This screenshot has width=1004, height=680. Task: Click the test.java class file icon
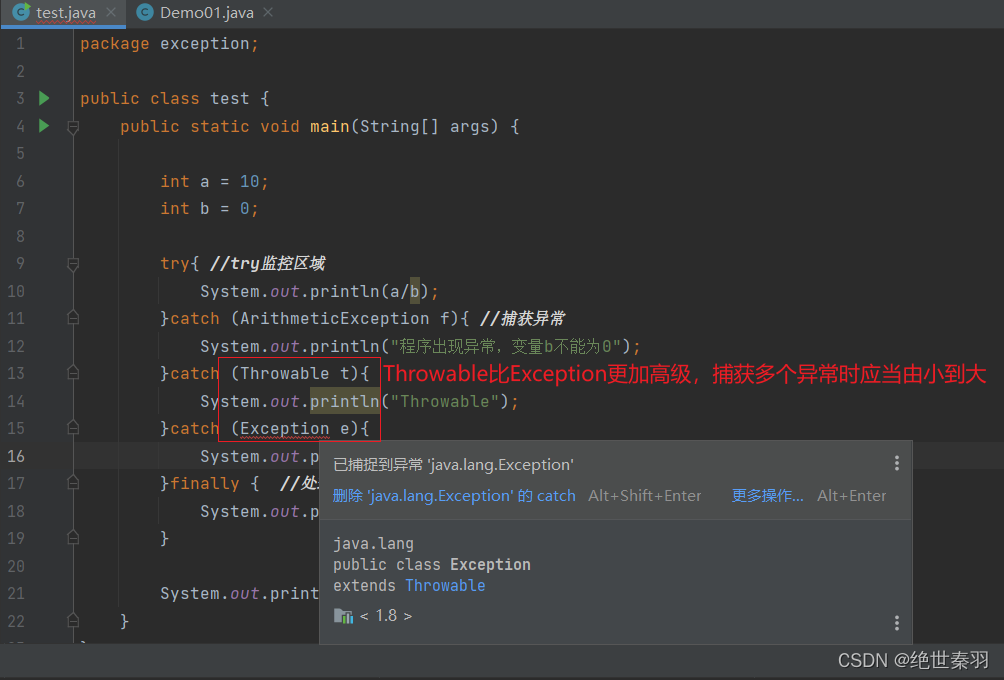pos(21,12)
